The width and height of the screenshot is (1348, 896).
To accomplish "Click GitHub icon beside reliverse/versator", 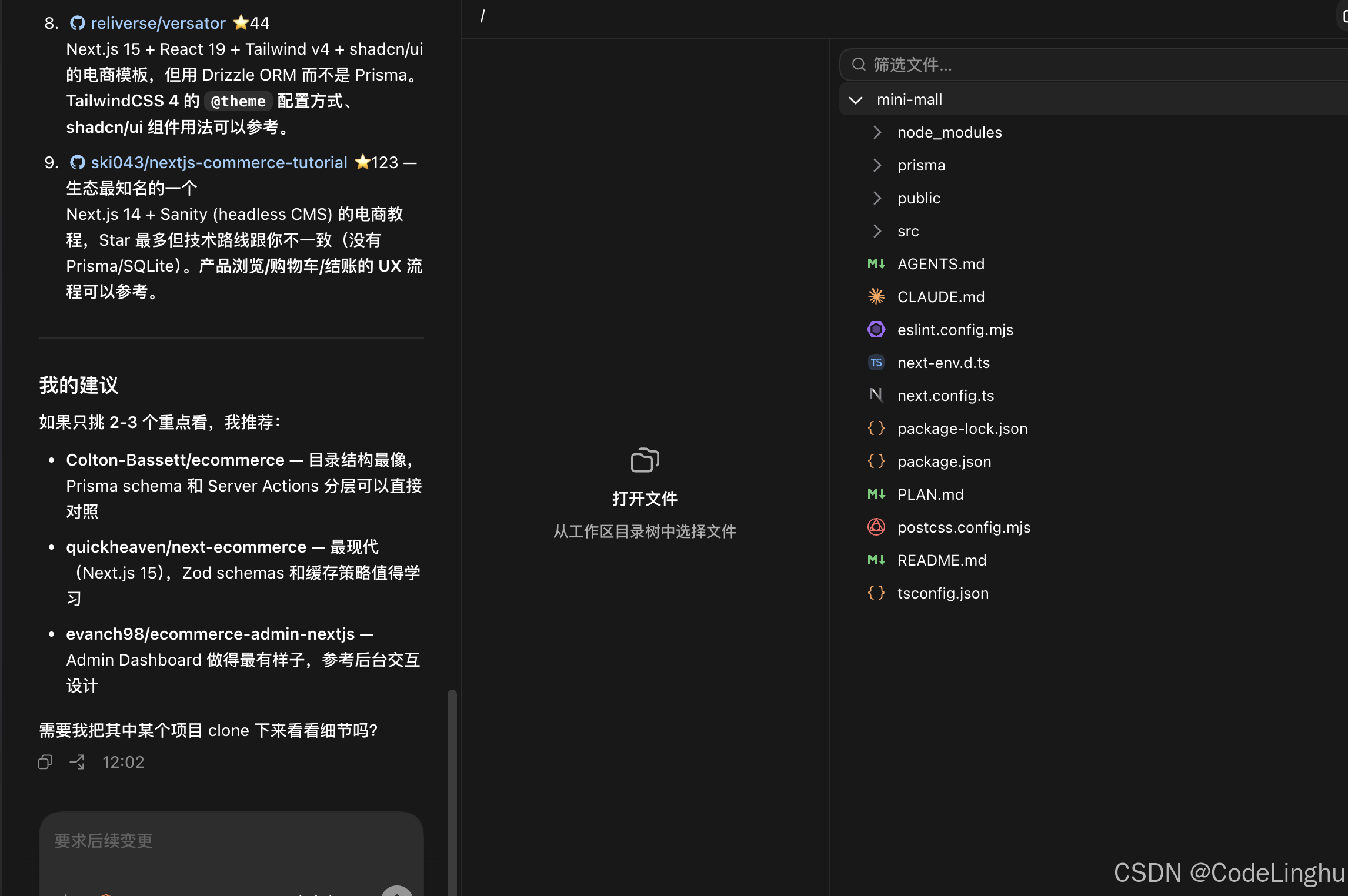I will 77,23.
